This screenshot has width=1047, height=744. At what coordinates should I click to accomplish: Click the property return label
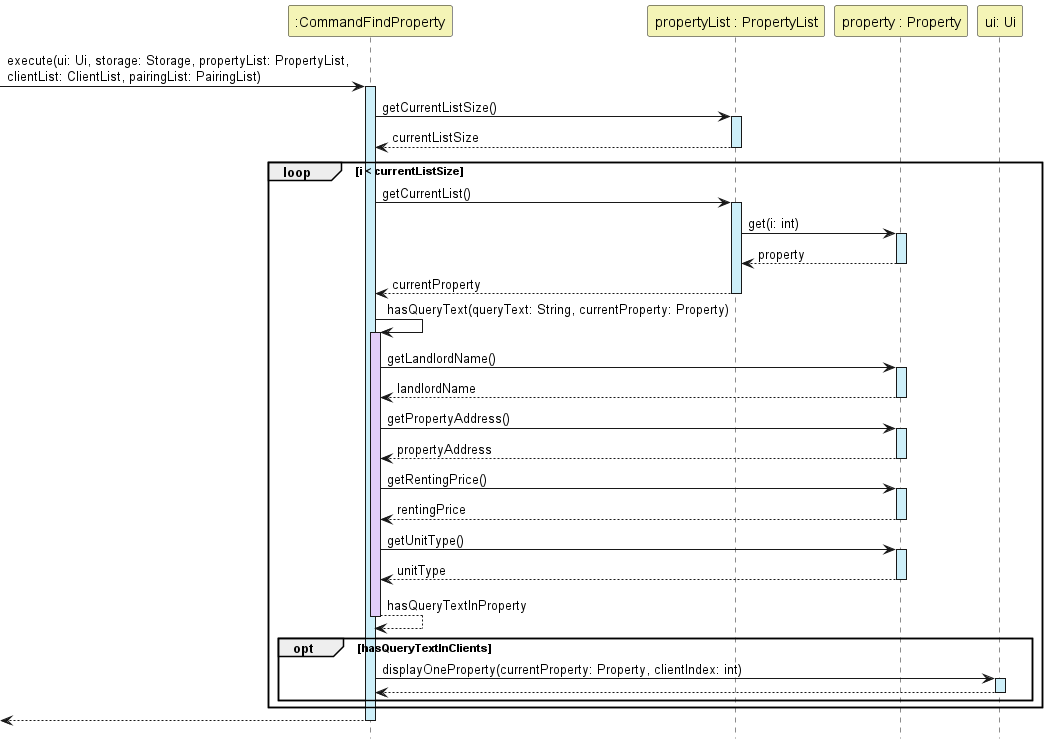point(781,254)
